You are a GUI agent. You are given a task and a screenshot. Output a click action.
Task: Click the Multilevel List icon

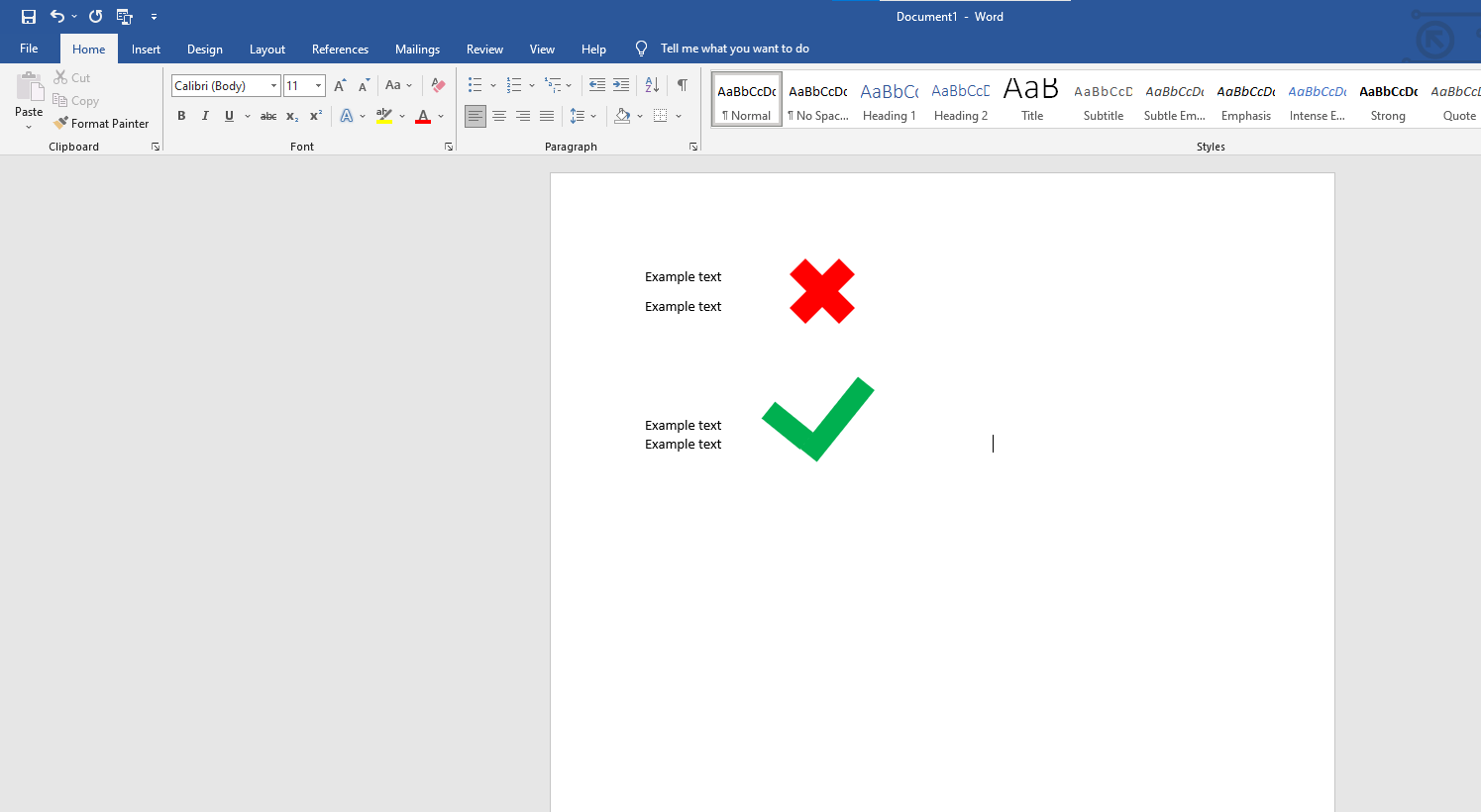(x=554, y=85)
